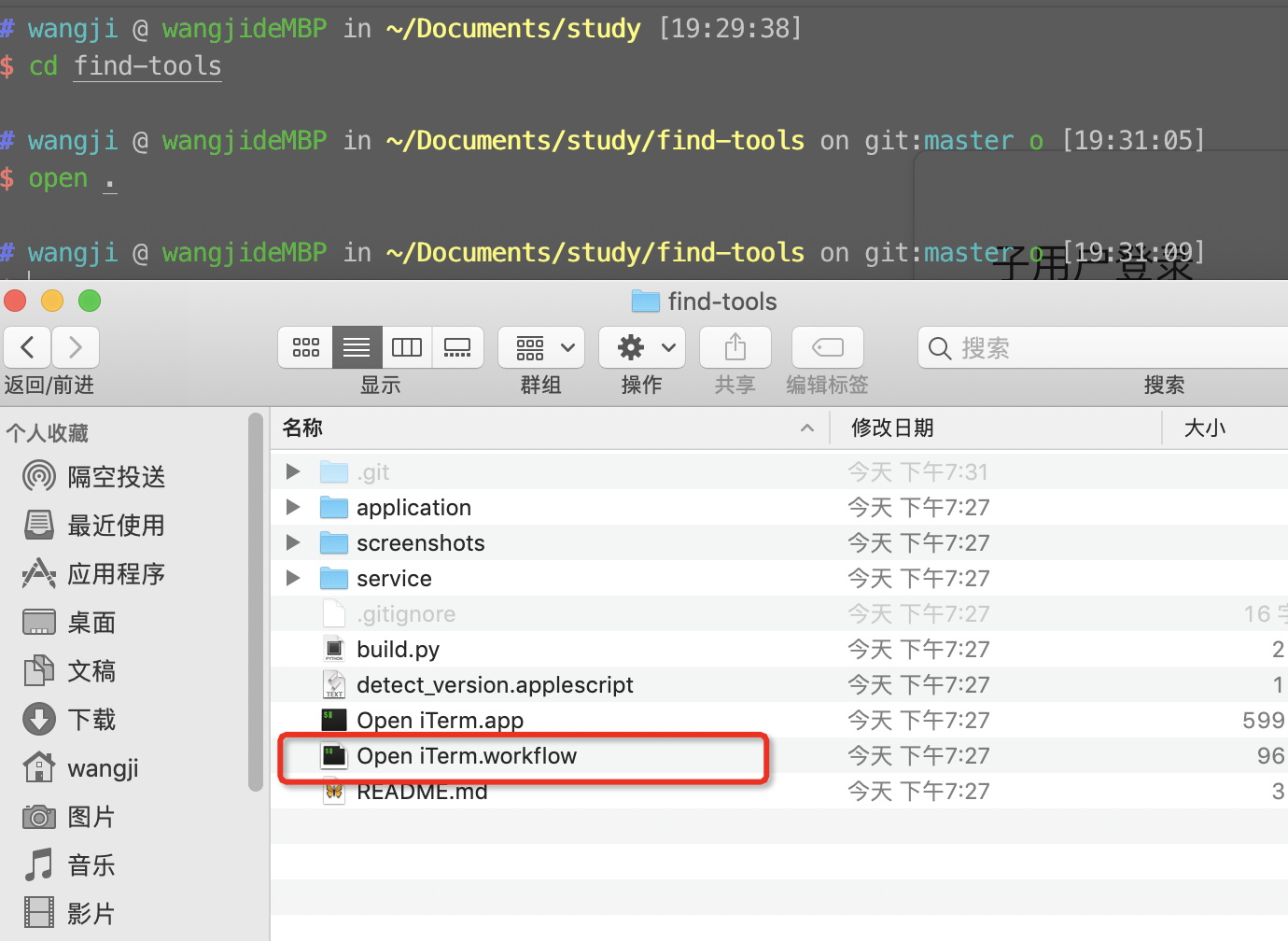Click the share toolbar button
Viewport: 1288px width, 941px height.
click(x=735, y=347)
